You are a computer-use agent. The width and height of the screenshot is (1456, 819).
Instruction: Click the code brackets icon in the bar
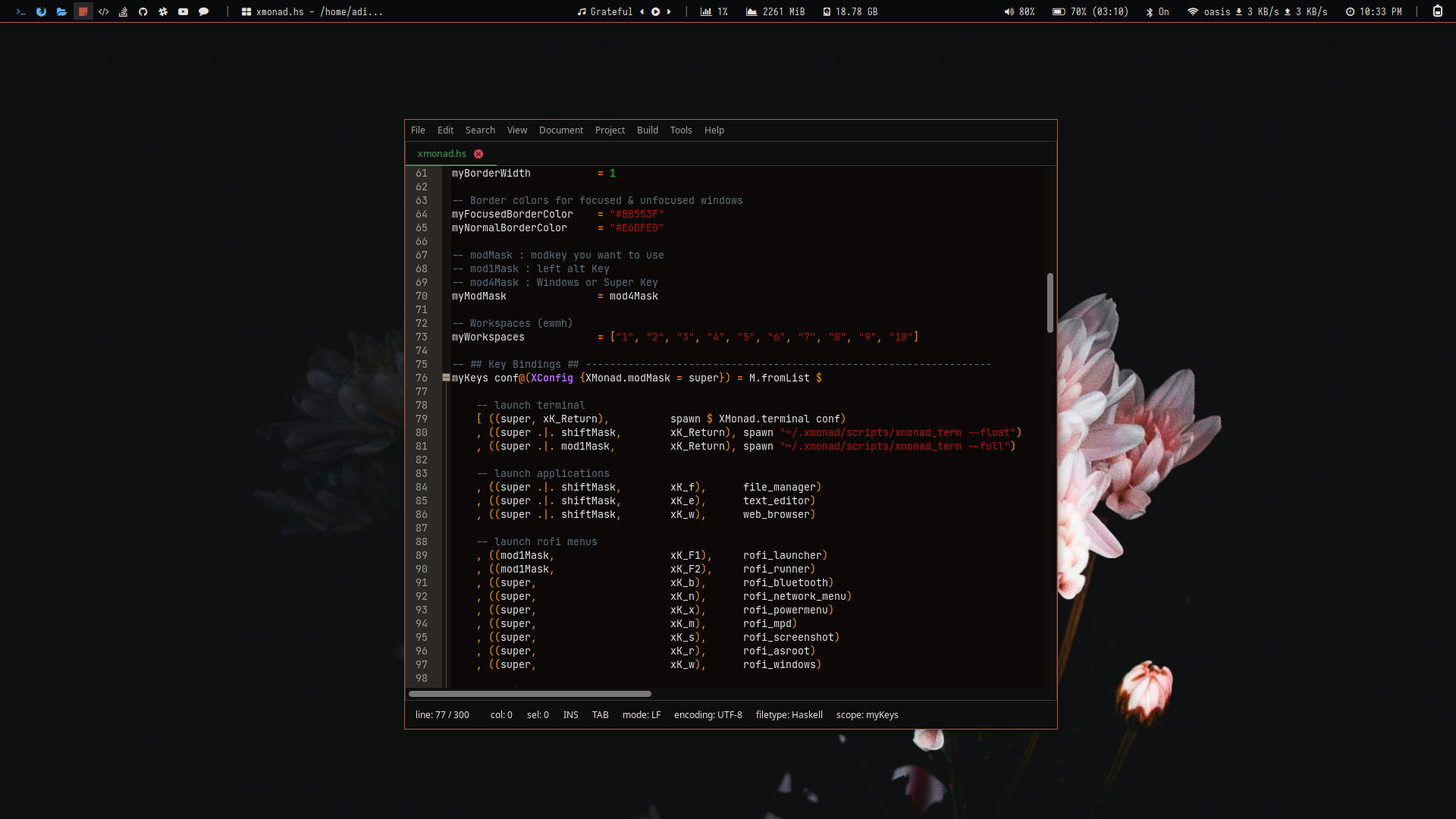click(103, 11)
